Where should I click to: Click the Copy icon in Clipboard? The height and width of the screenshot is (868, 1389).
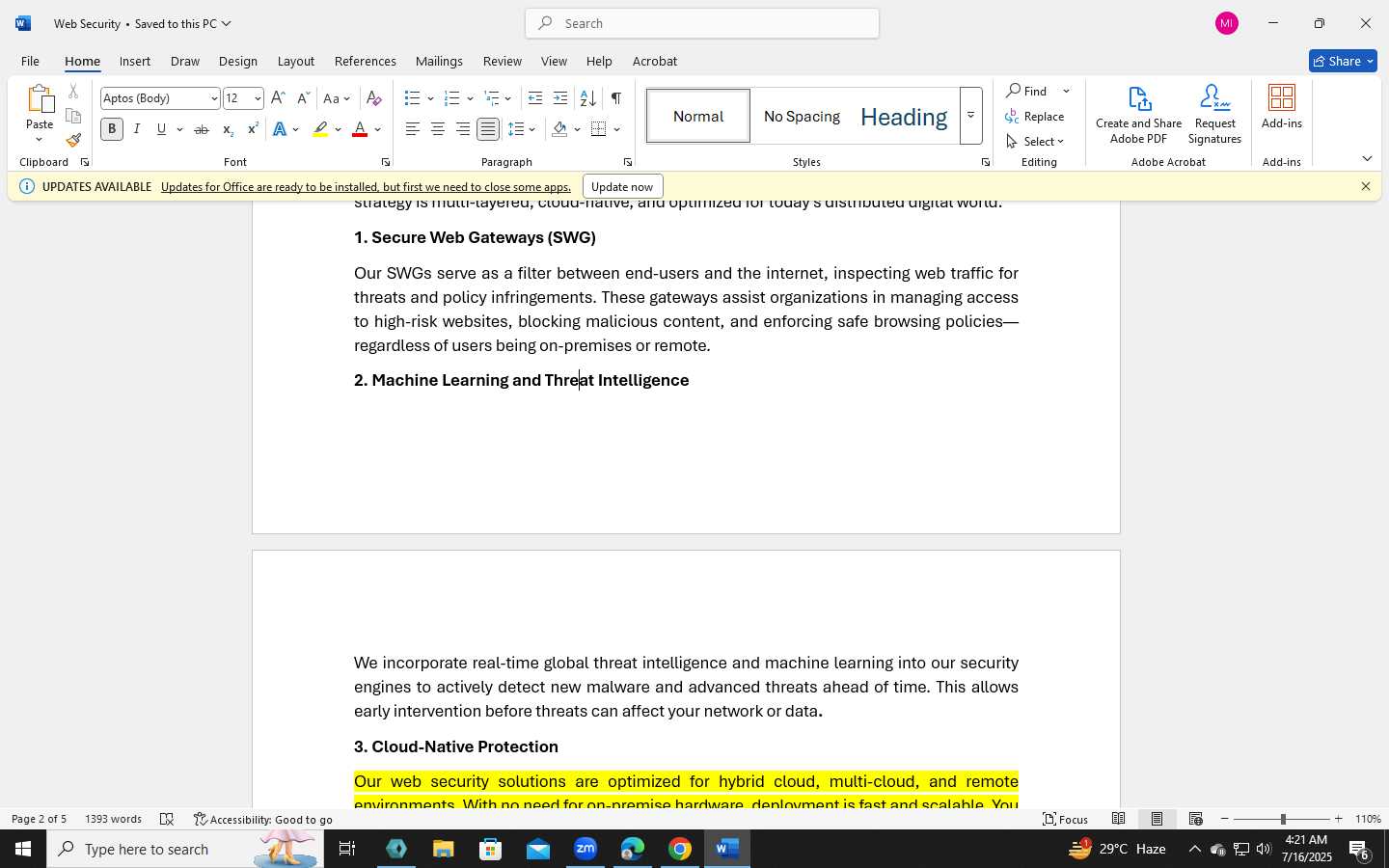(x=73, y=116)
